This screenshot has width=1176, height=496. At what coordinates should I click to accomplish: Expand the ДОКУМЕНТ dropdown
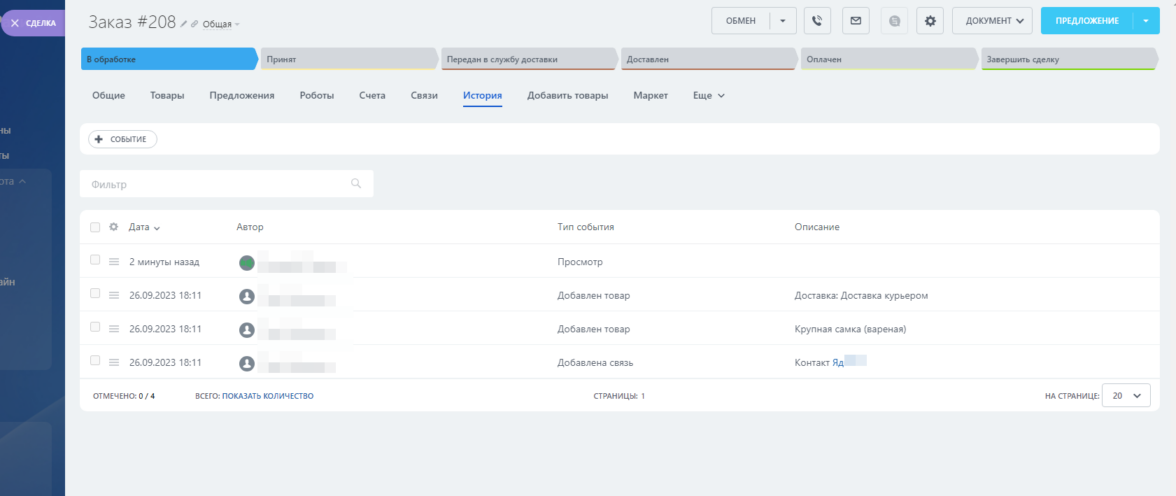[991, 20]
